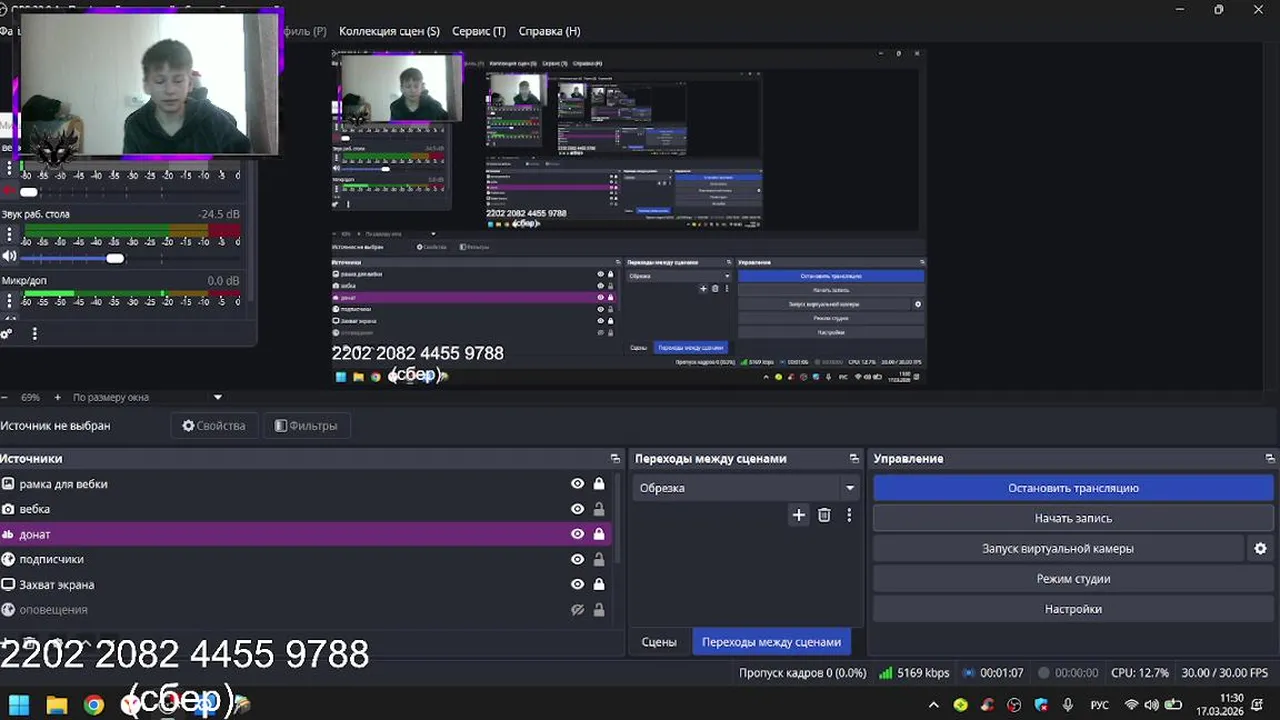Hide the подписчики source
1280x720 pixels.
click(577, 559)
